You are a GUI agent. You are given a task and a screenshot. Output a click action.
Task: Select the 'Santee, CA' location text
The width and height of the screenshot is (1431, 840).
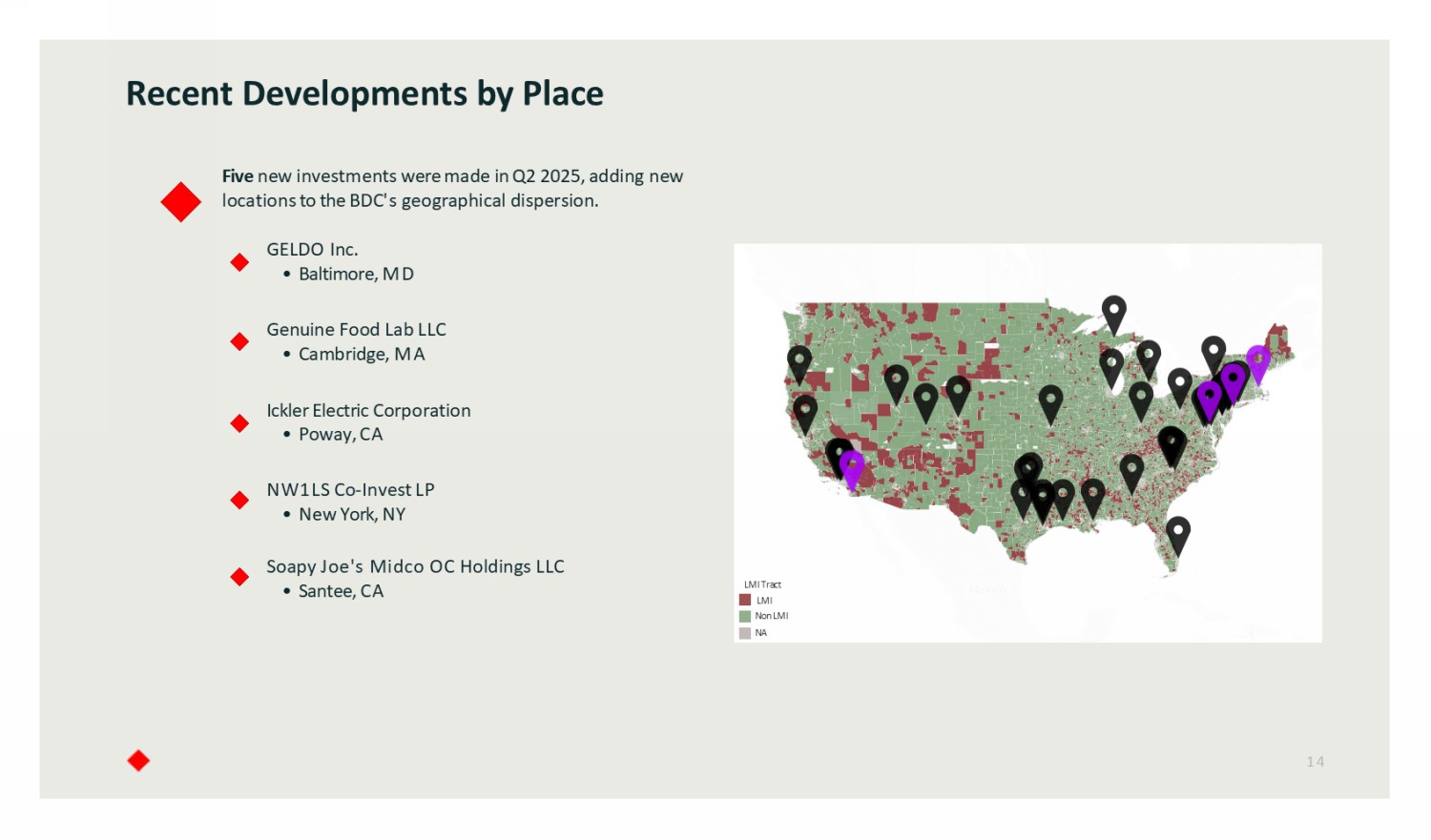pyautogui.click(x=341, y=591)
